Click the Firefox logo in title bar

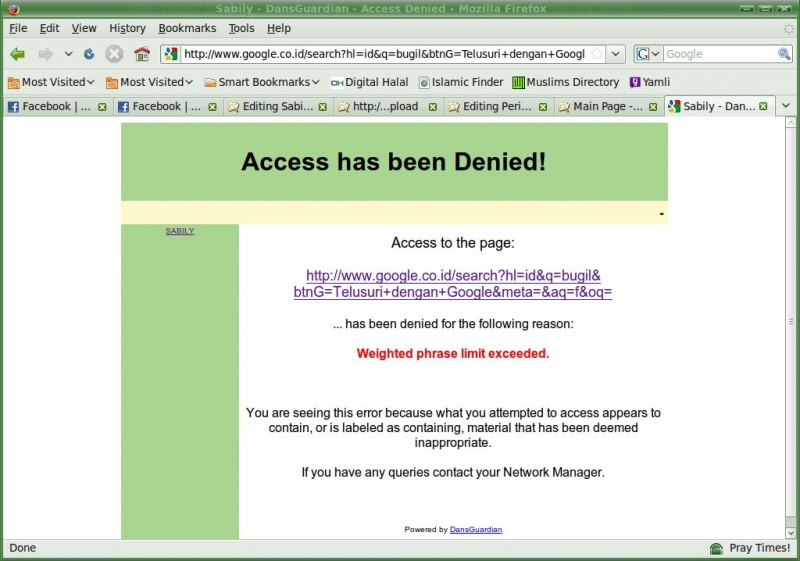pos(13,9)
